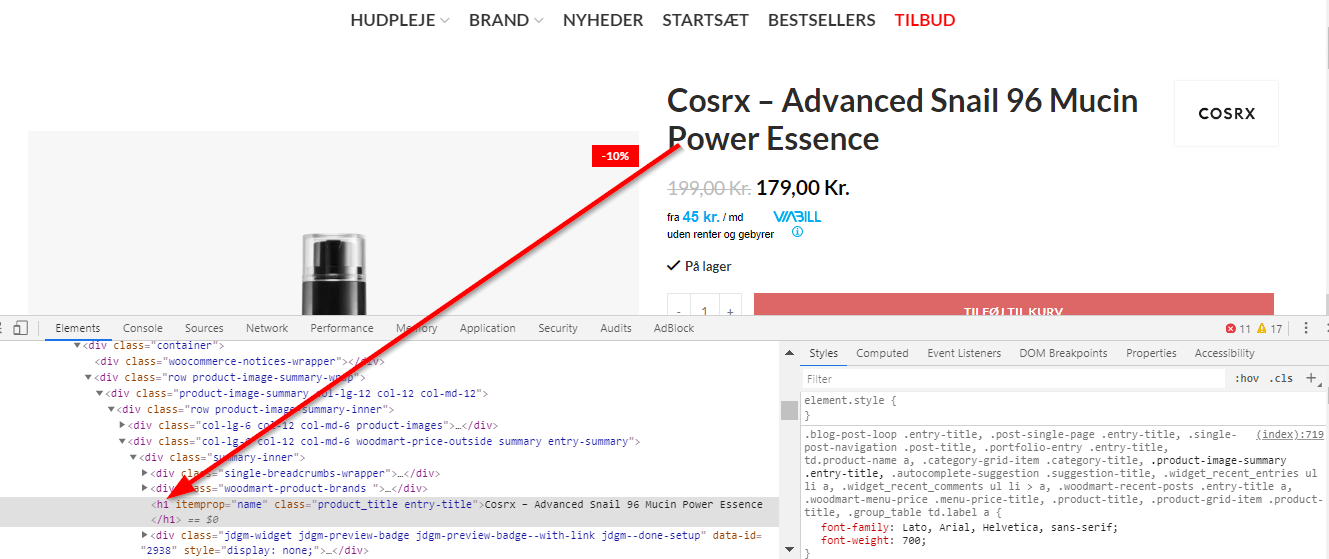Open the DOM Breakpoints tab

tap(1063, 353)
